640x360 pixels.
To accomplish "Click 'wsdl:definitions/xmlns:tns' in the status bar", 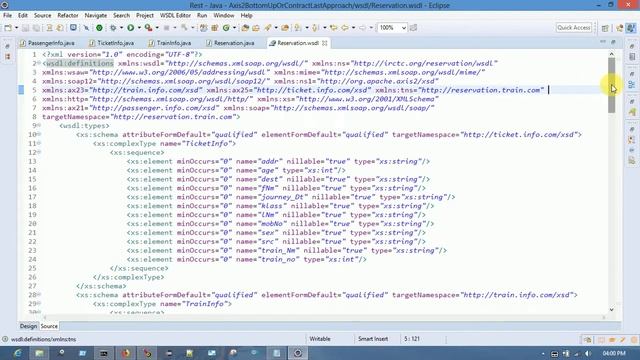I will click(43, 339).
